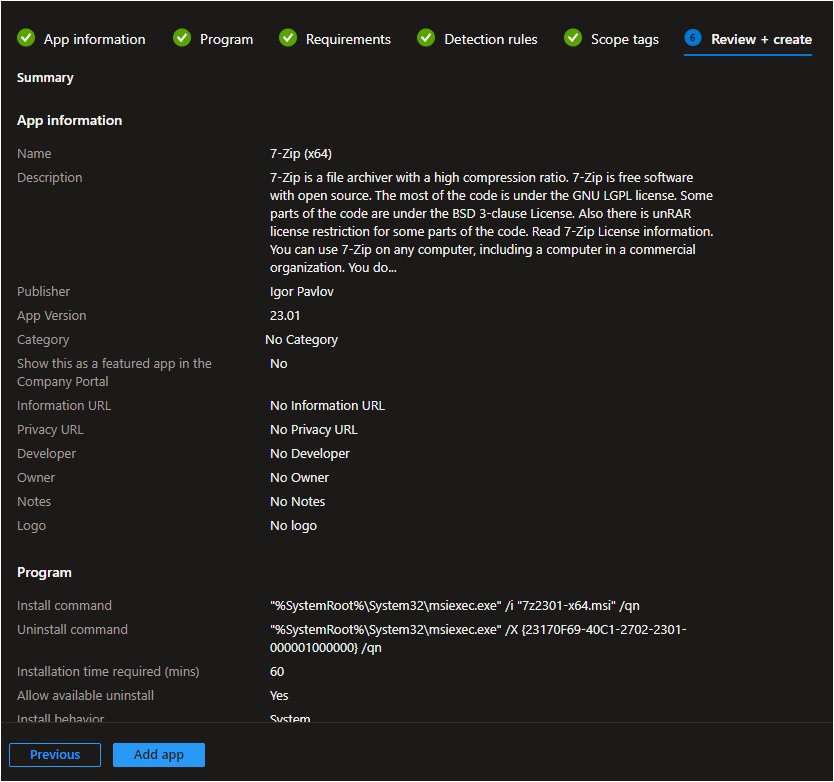Click the app name value 7-Zip (x64)
Viewport: 834px width, 782px height.
point(301,154)
